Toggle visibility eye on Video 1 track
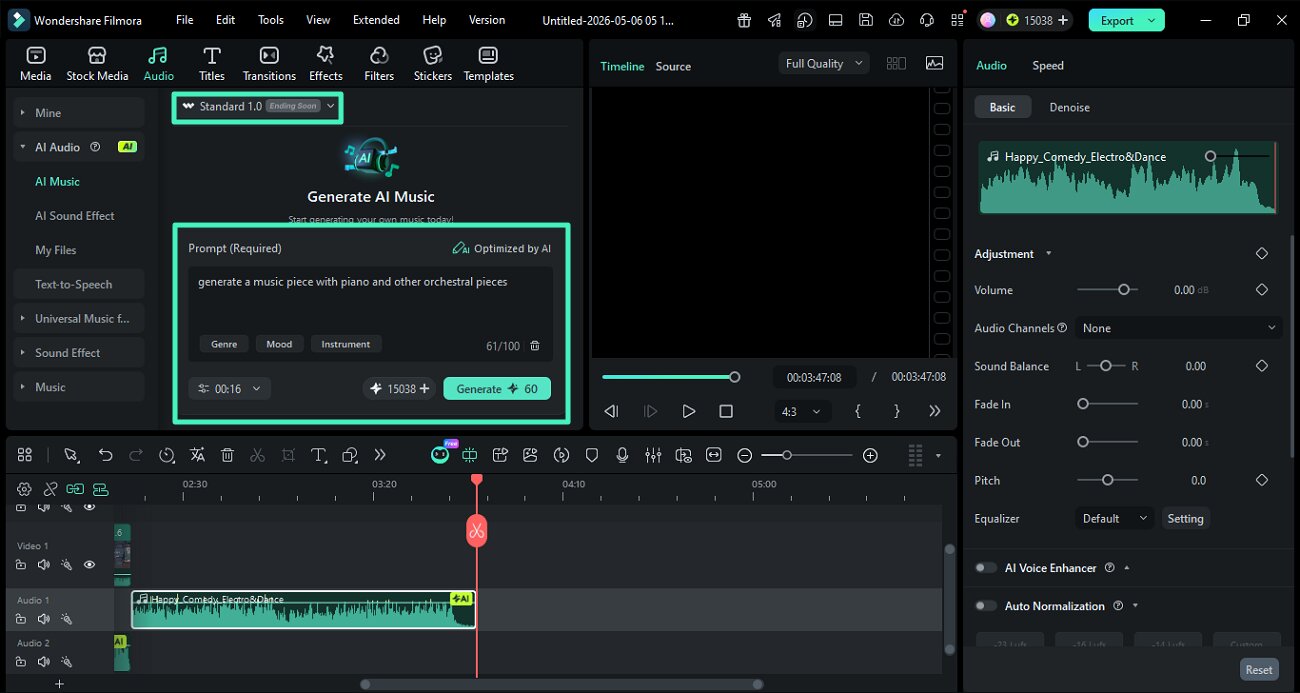 coord(89,565)
